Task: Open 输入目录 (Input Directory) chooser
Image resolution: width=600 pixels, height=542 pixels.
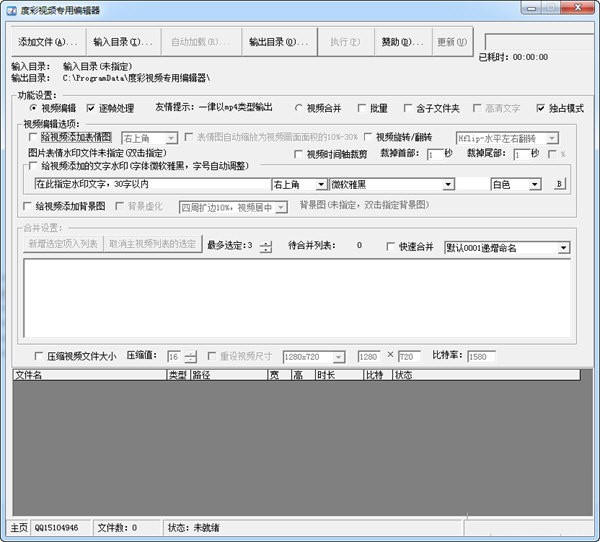Action: click(x=122, y=42)
